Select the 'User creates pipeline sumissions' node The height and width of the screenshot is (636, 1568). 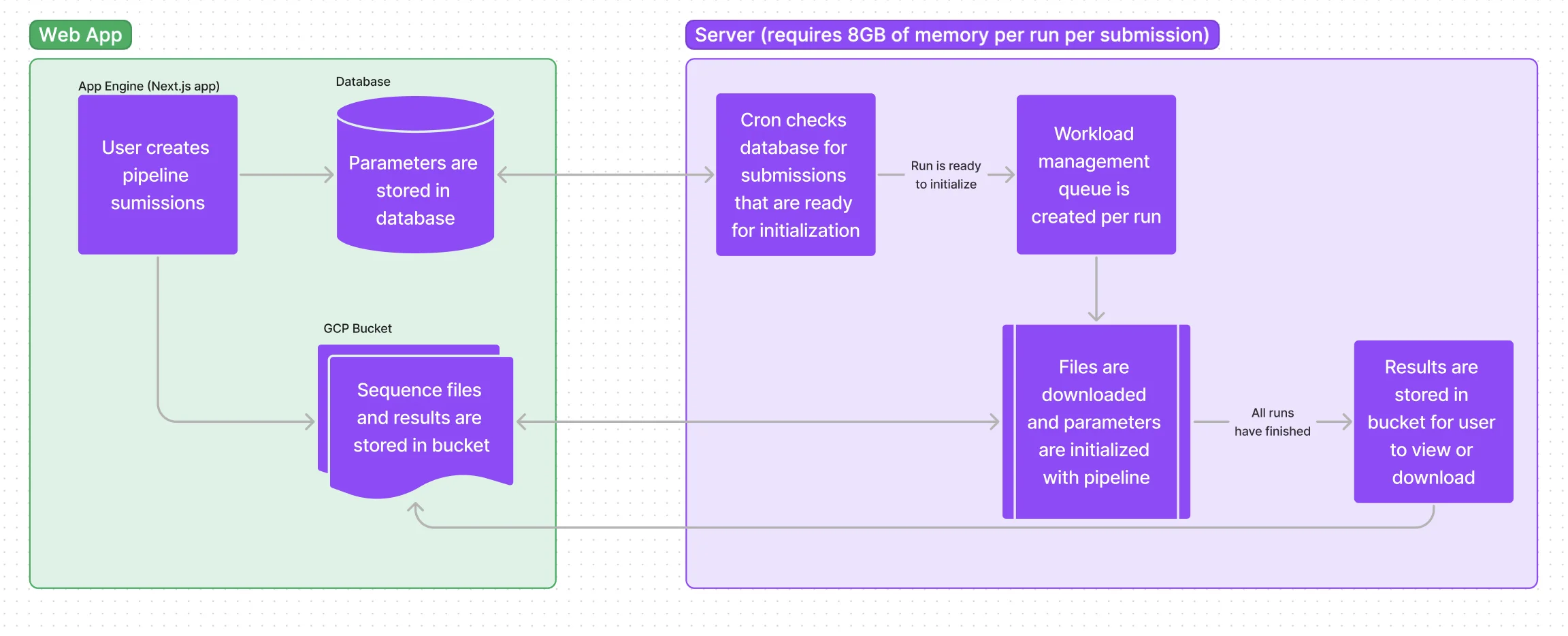click(x=157, y=174)
